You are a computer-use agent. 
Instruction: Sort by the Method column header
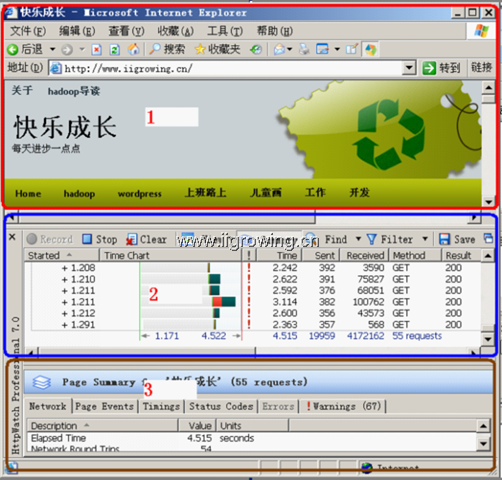pos(415,256)
